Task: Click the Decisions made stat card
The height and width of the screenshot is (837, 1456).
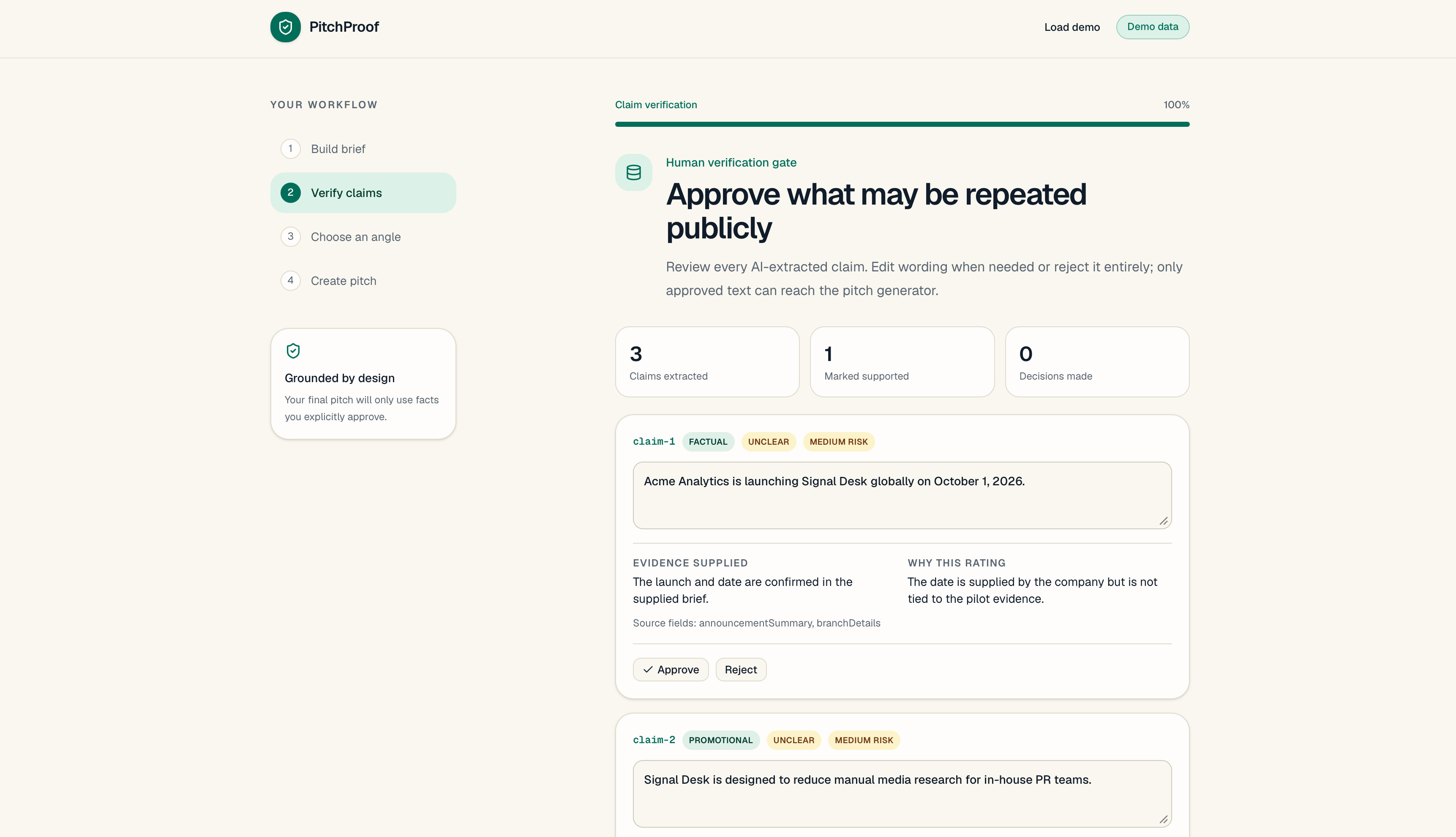Action: pos(1097,362)
